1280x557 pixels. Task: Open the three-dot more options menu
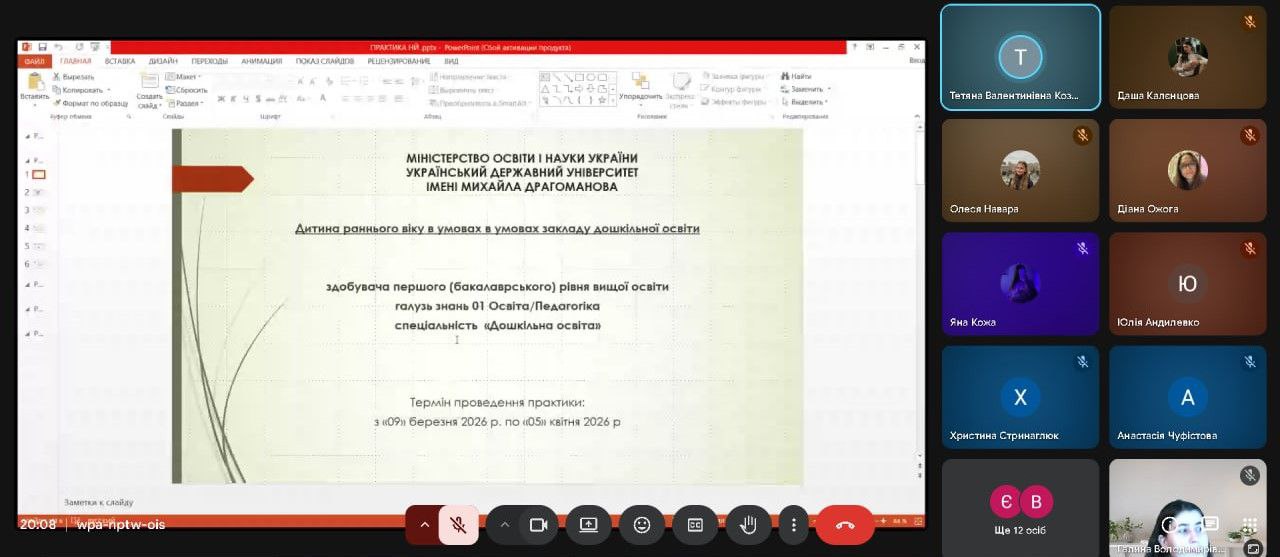pos(794,525)
